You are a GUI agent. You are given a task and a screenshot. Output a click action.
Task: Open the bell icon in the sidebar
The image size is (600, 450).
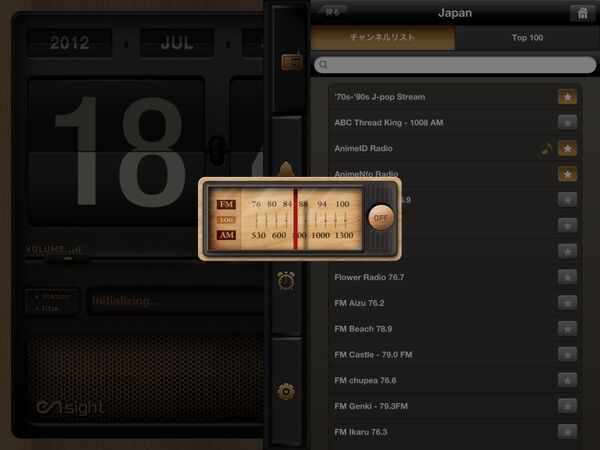pyautogui.click(x=286, y=168)
